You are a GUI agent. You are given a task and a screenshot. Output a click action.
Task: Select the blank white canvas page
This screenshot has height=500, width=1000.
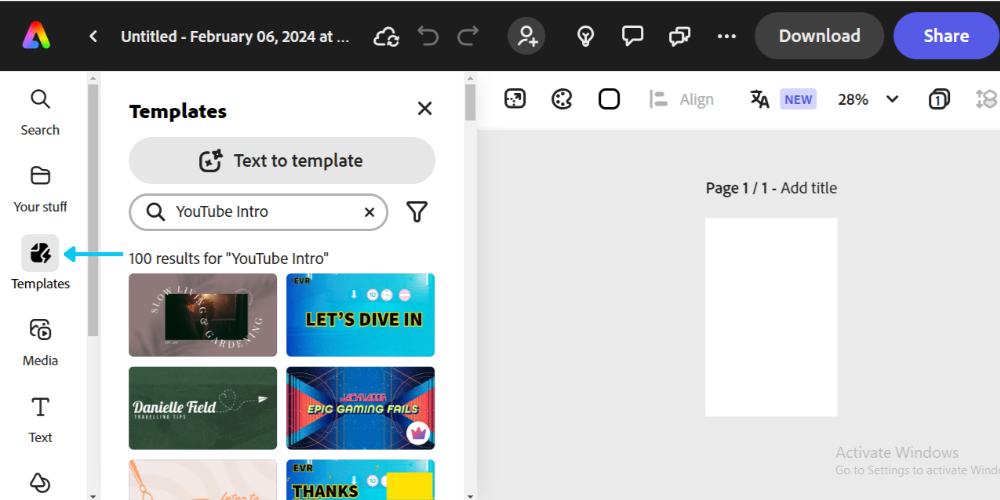pos(771,318)
